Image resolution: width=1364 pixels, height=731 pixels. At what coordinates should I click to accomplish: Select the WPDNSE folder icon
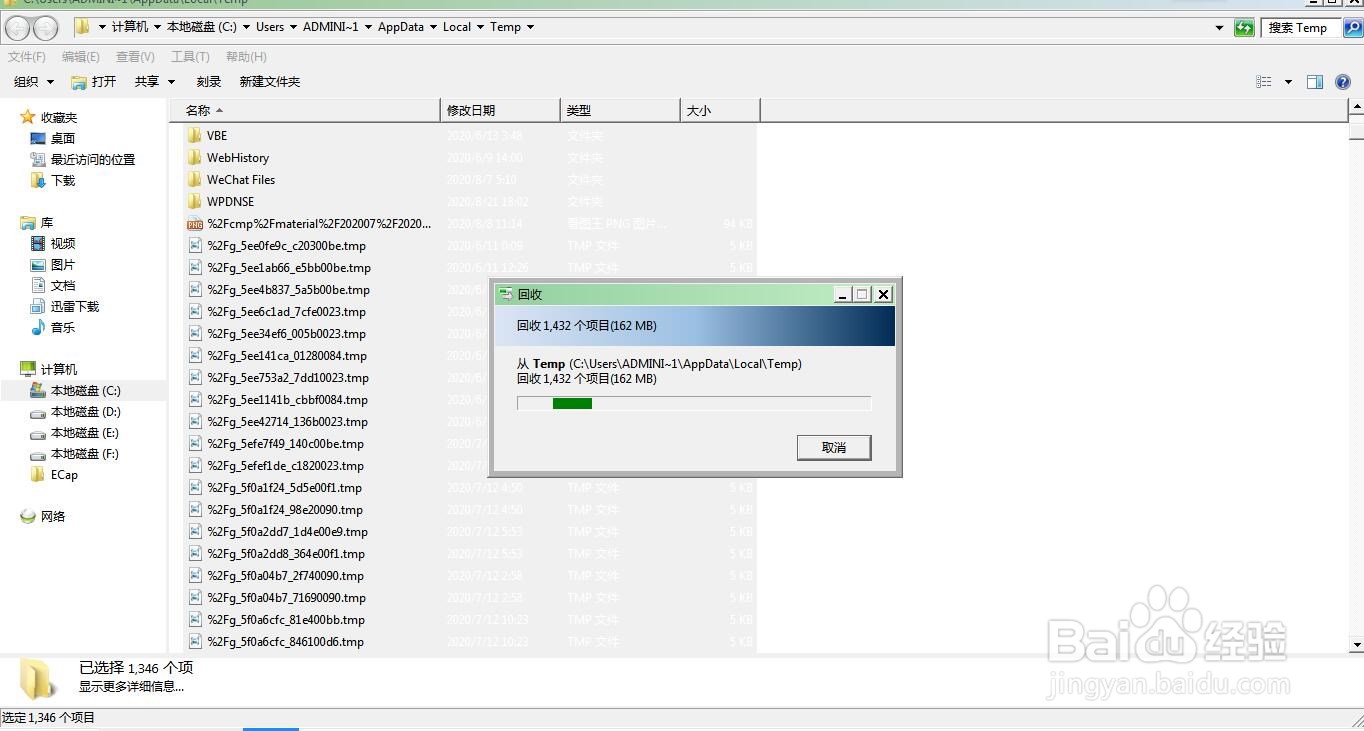(194, 201)
